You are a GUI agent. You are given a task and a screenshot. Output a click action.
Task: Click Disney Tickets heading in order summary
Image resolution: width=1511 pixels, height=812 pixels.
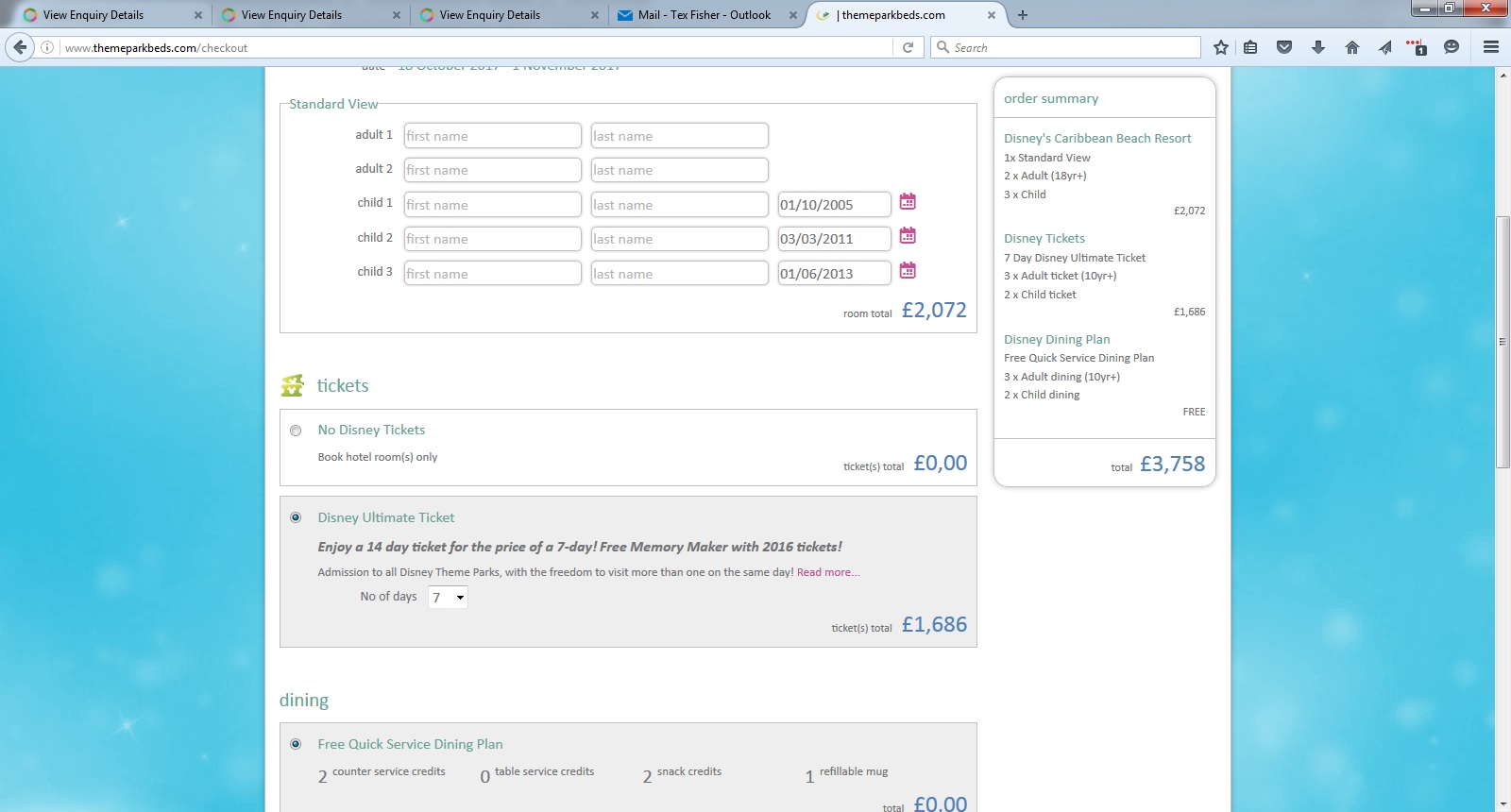[x=1044, y=239]
